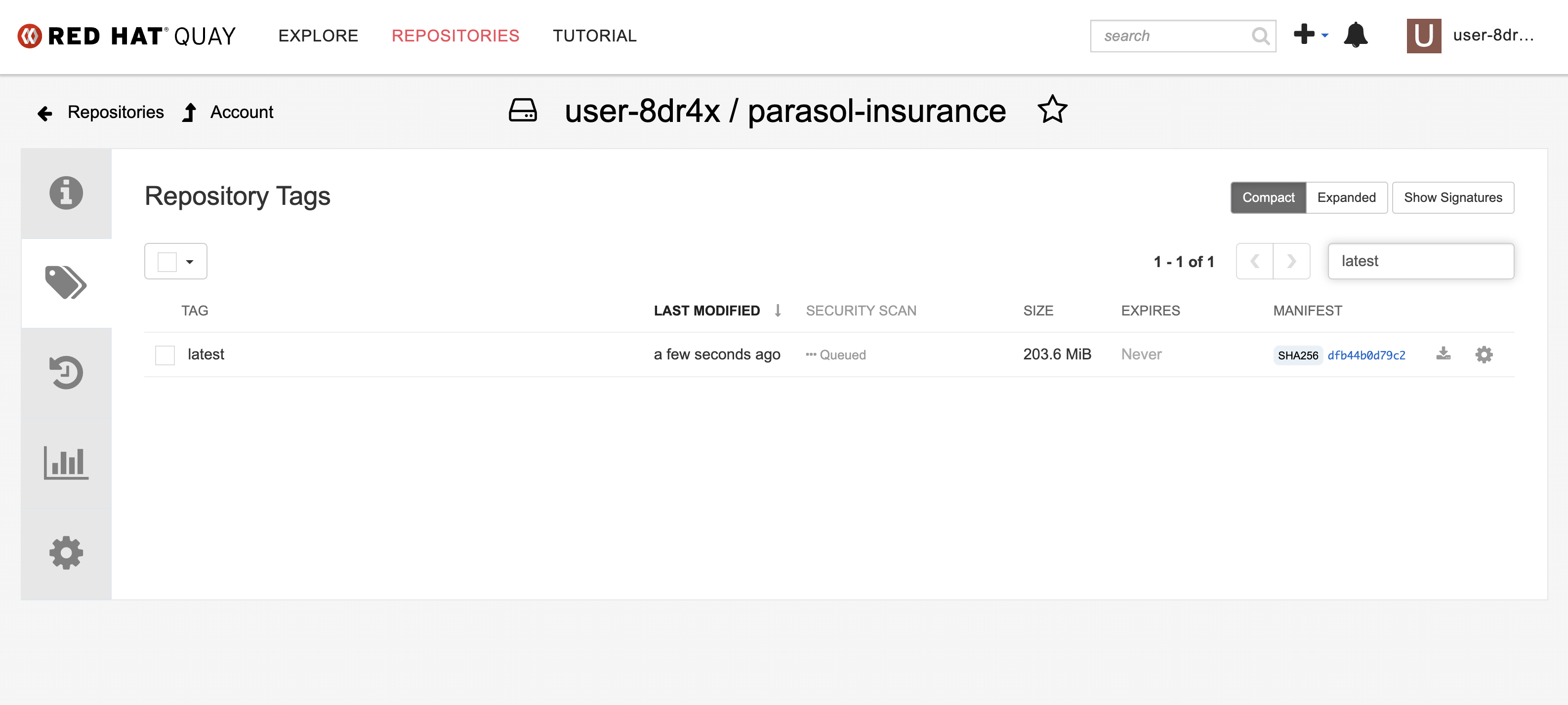Open the tag history sidebar icon

(x=66, y=372)
